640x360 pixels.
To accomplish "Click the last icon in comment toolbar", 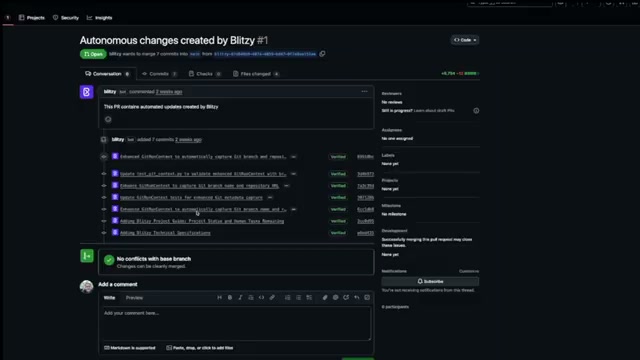I will 367,298.
